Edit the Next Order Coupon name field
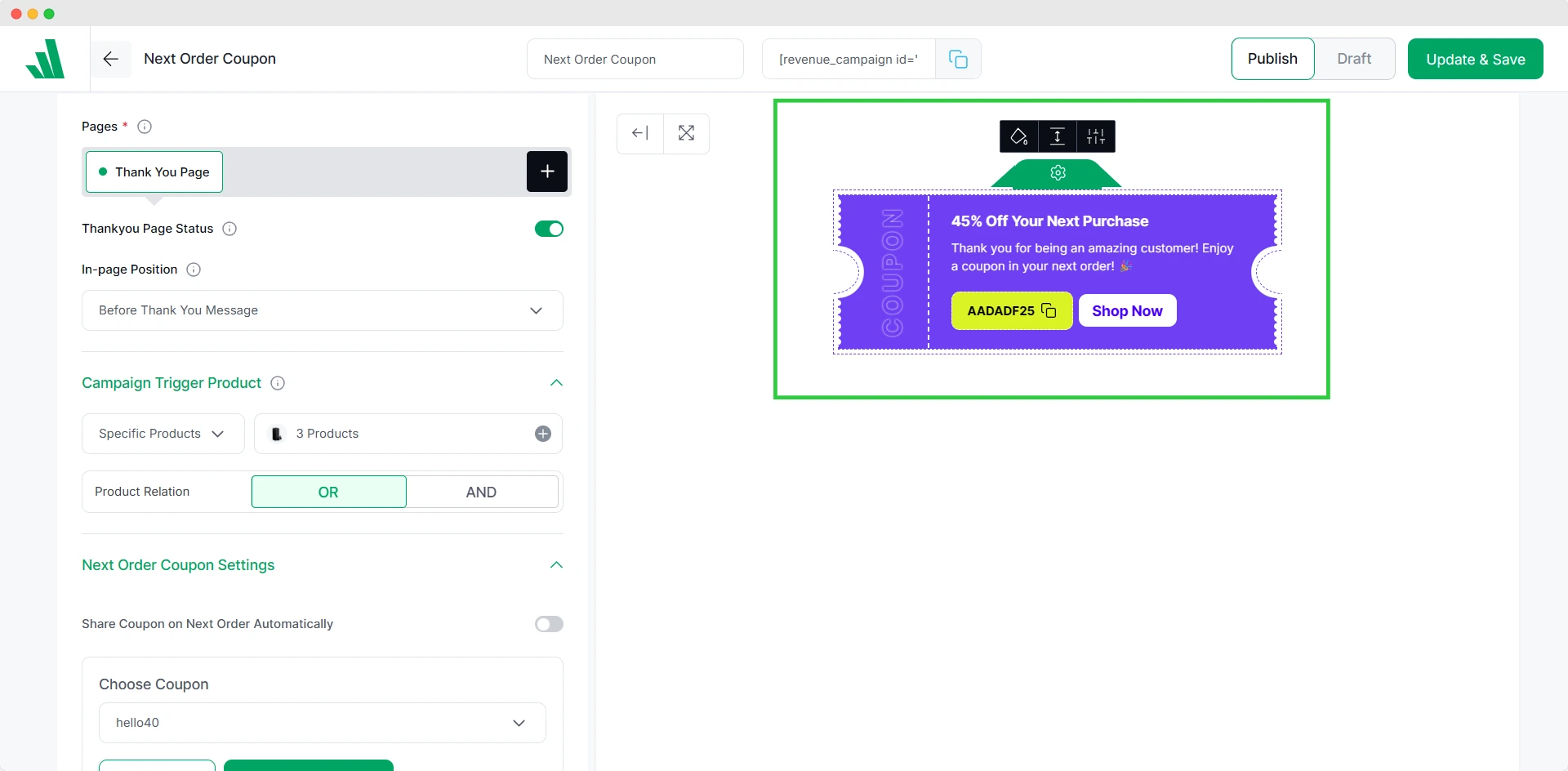Viewport: 1568px width, 771px height. tap(635, 59)
